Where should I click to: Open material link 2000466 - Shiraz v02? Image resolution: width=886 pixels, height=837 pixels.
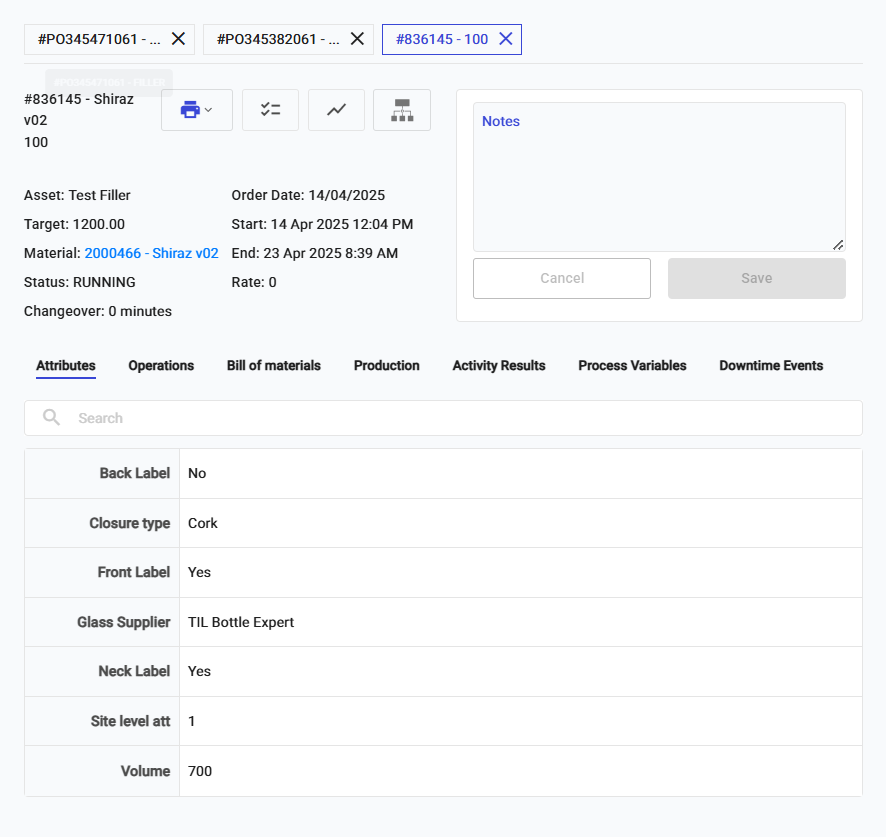point(151,254)
